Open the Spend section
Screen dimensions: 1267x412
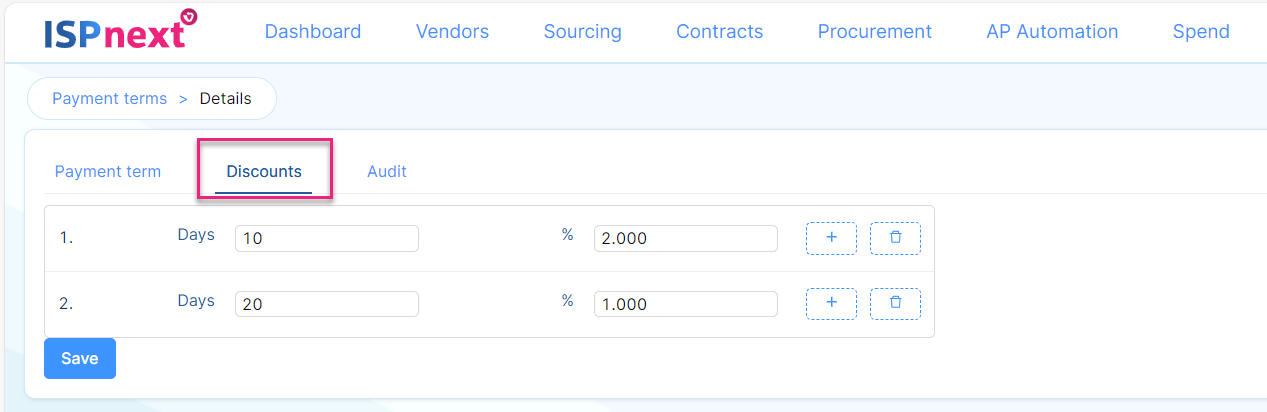[1201, 32]
